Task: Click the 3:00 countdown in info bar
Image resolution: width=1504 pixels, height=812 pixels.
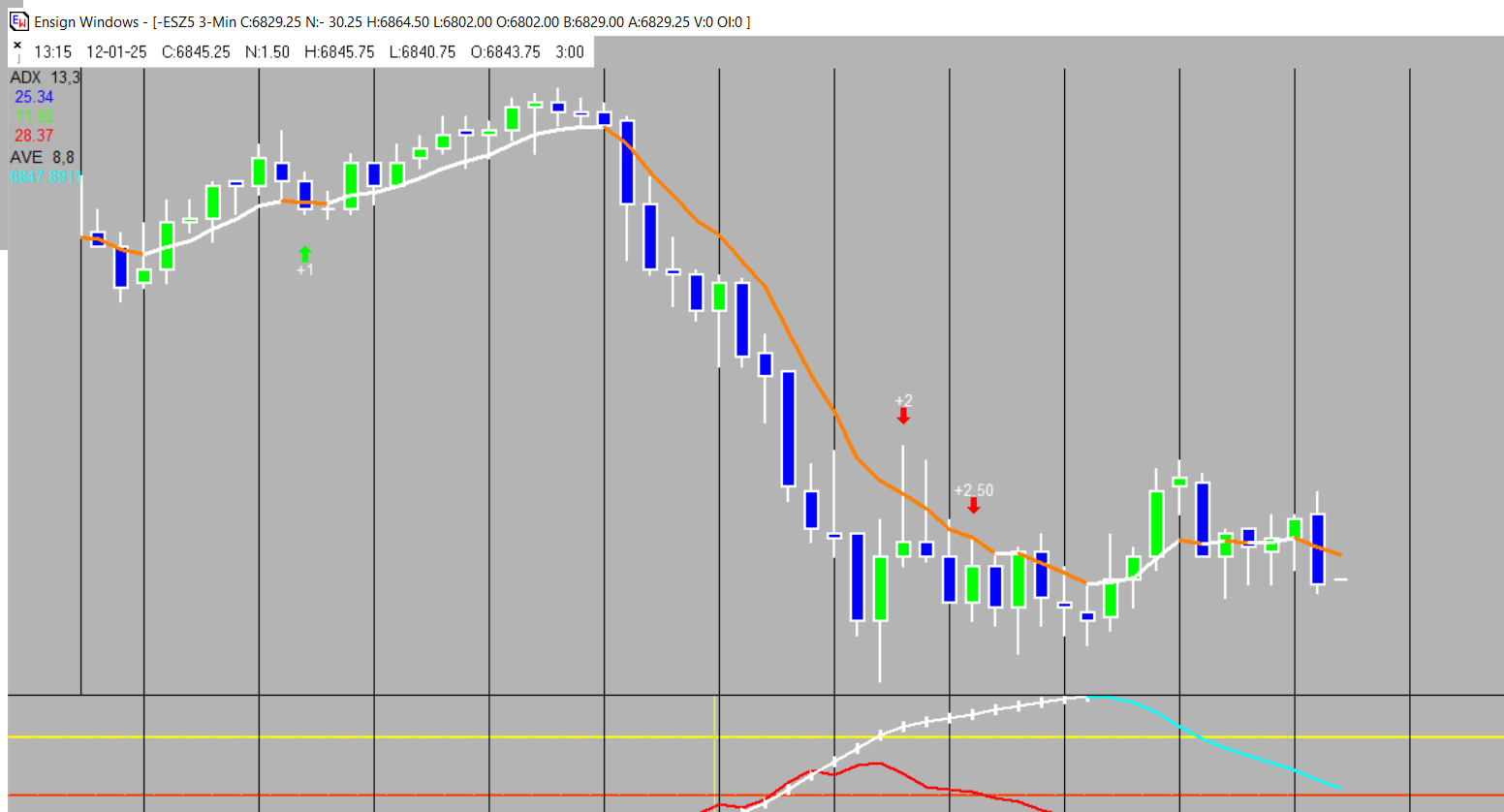Action: click(x=570, y=52)
